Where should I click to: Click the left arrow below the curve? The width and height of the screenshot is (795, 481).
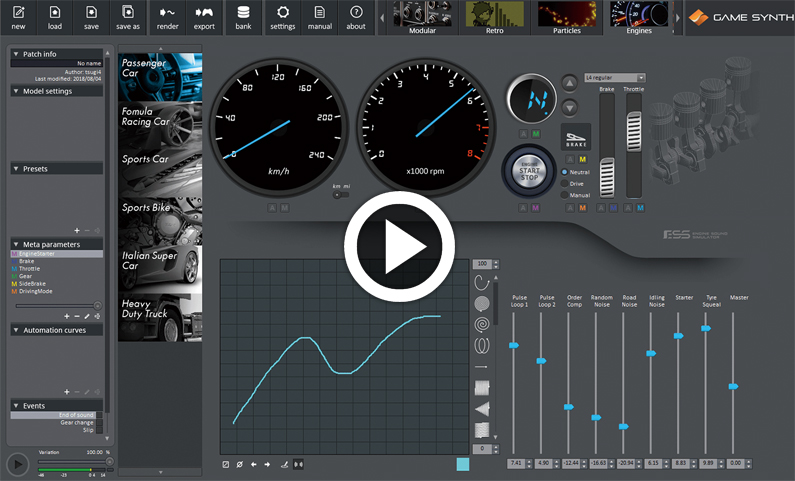tap(254, 464)
